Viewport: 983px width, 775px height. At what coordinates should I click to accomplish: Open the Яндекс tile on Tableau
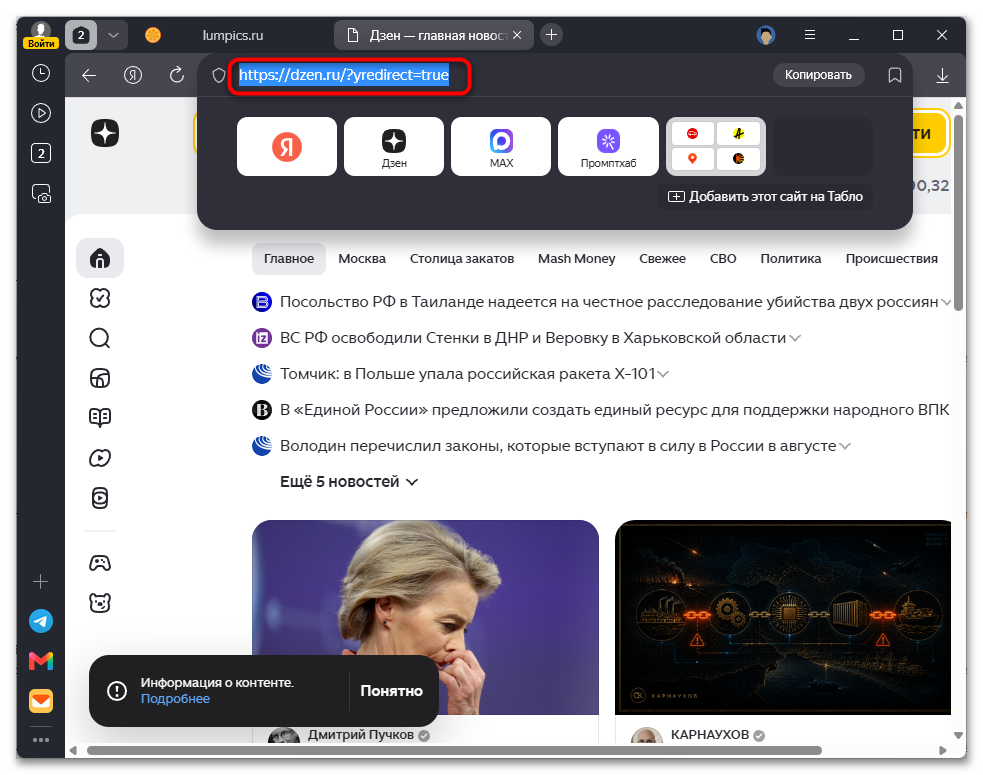coord(286,147)
